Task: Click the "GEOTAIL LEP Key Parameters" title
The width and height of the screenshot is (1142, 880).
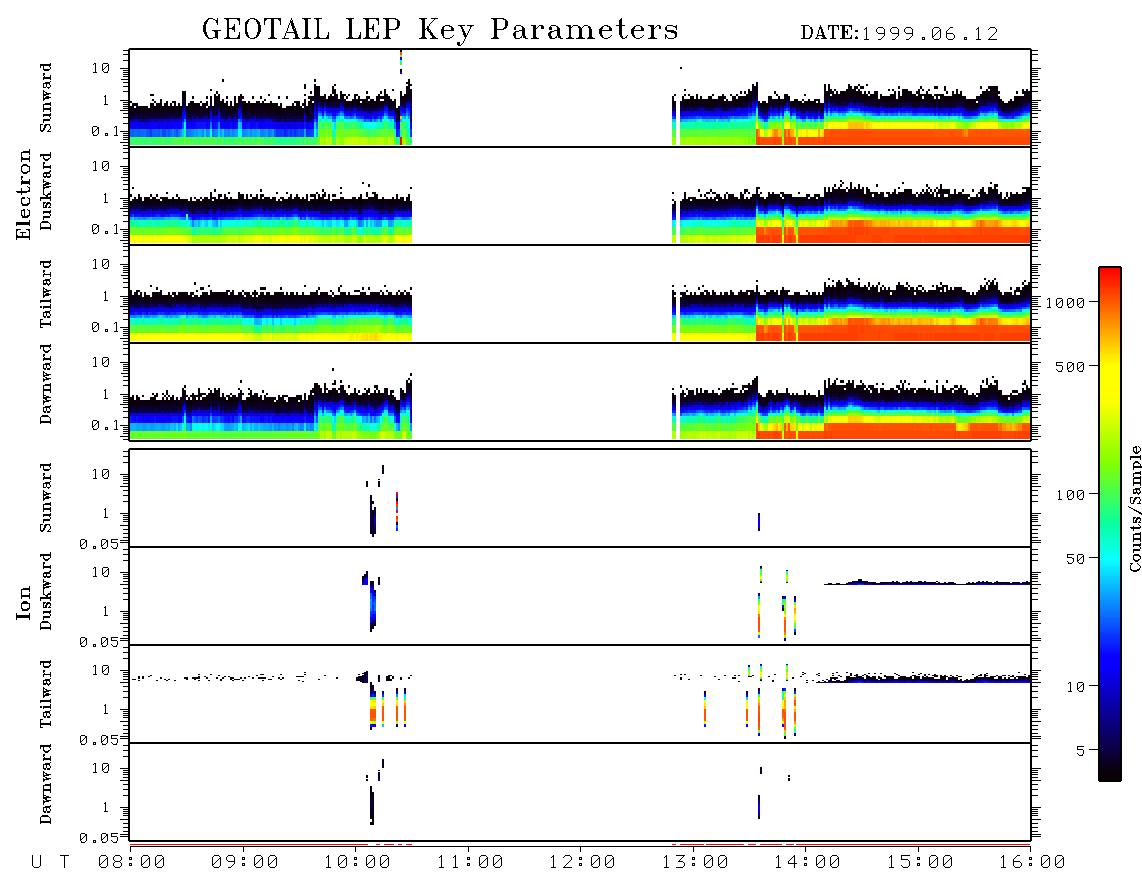Action: [440, 30]
